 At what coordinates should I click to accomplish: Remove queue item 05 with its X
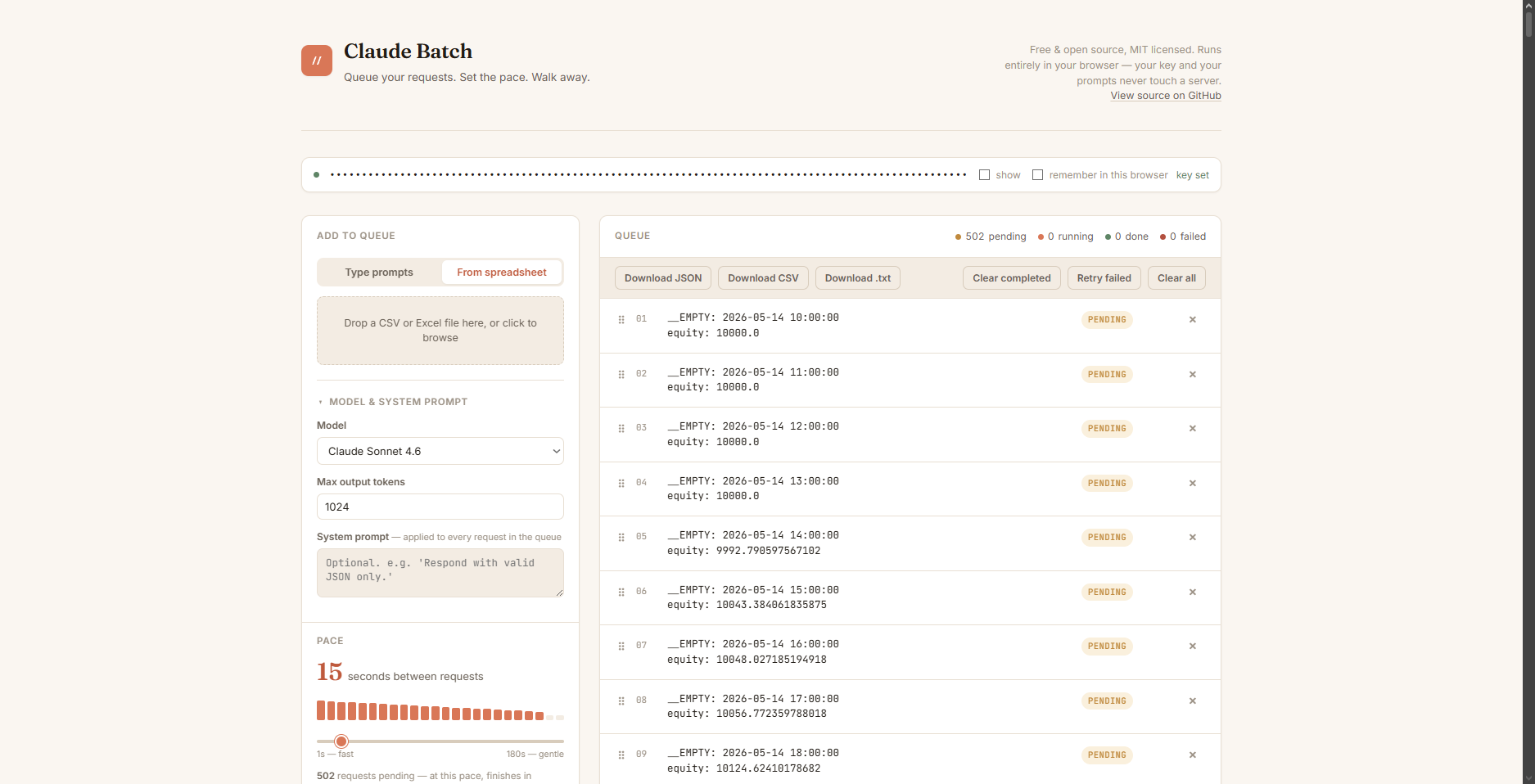pyautogui.click(x=1193, y=538)
